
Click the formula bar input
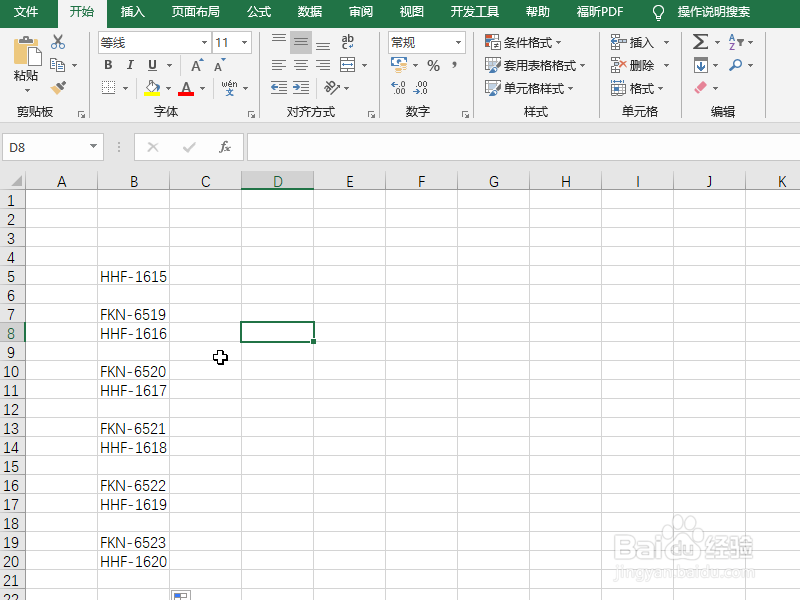[x=523, y=147]
